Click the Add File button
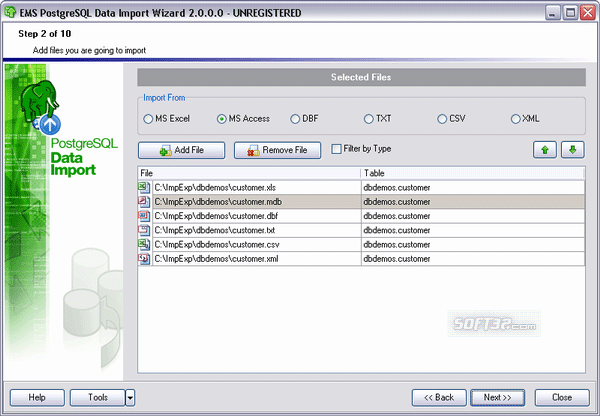The width and height of the screenshot is (600, 416). click(181, 150)
